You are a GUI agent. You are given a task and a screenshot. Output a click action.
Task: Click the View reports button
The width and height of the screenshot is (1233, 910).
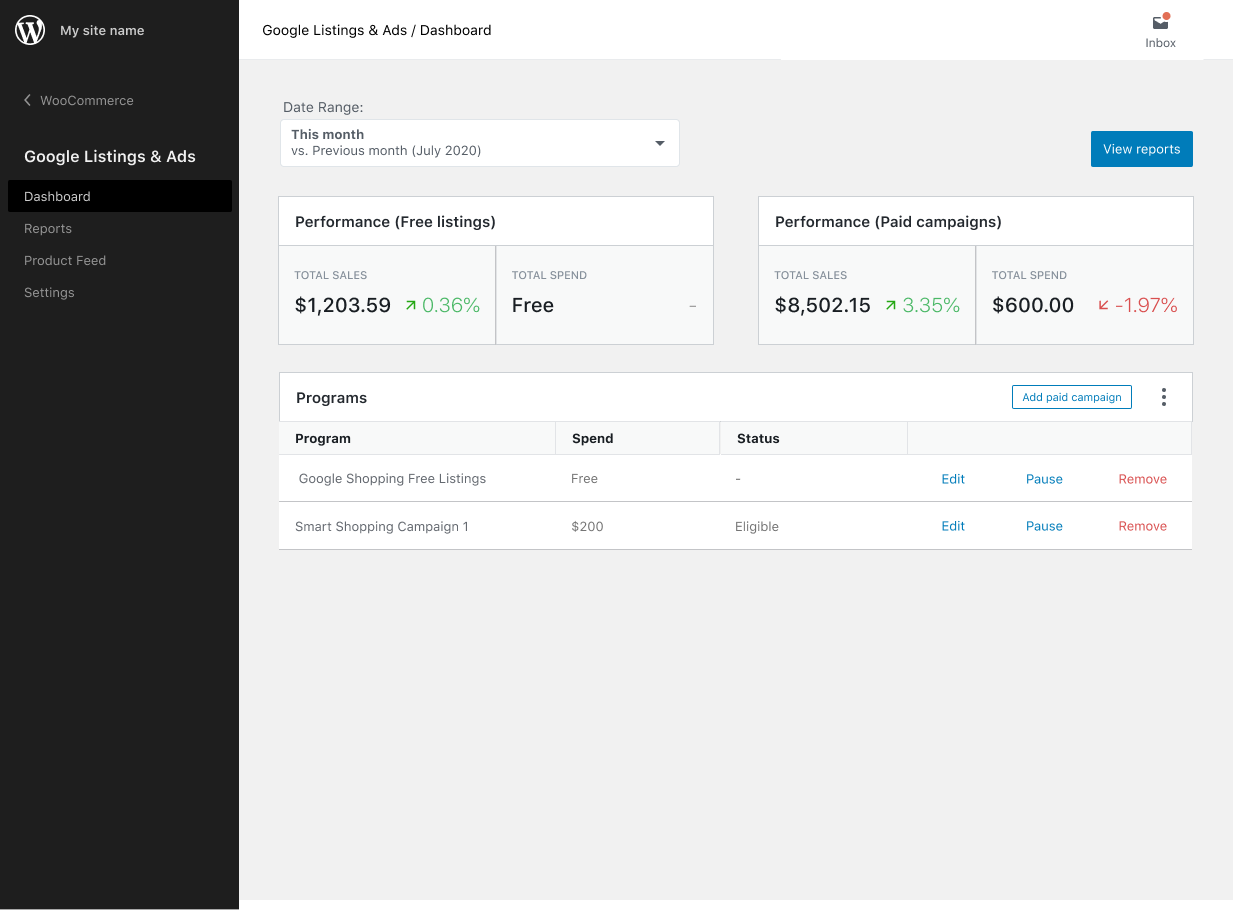tap(1141, 148)
